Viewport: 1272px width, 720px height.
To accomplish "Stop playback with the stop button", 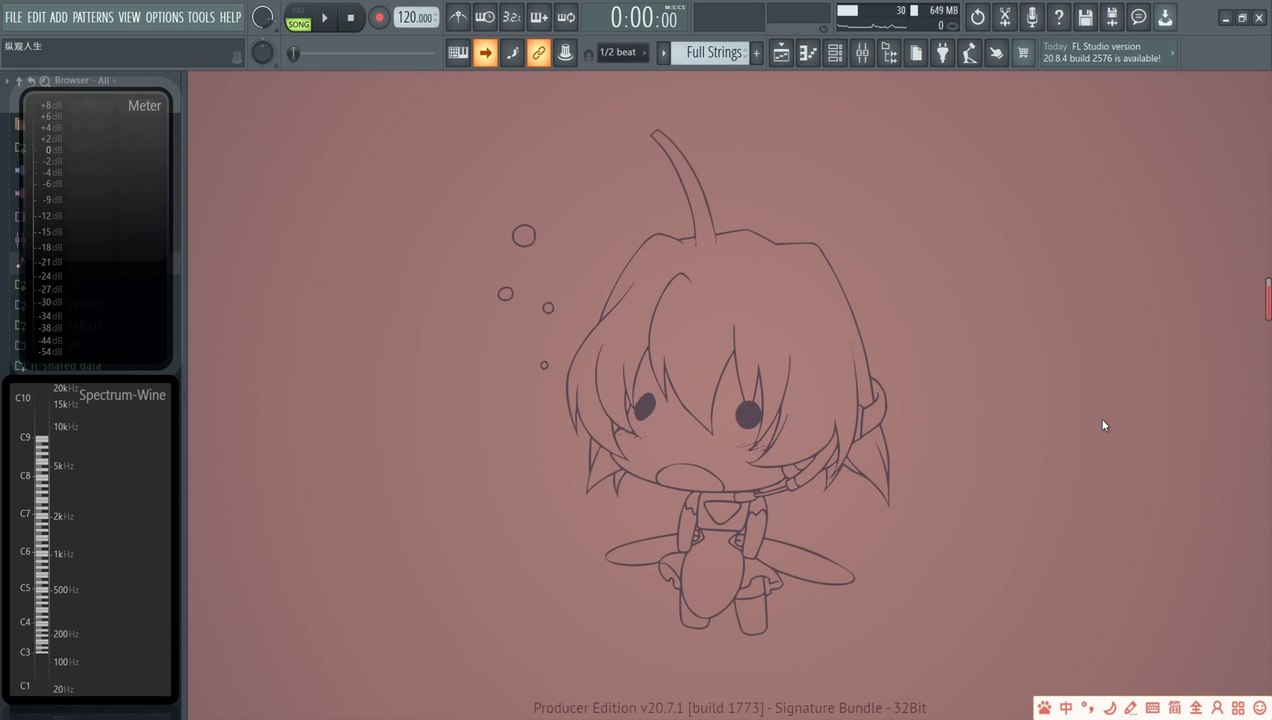I will pos(350,17).
